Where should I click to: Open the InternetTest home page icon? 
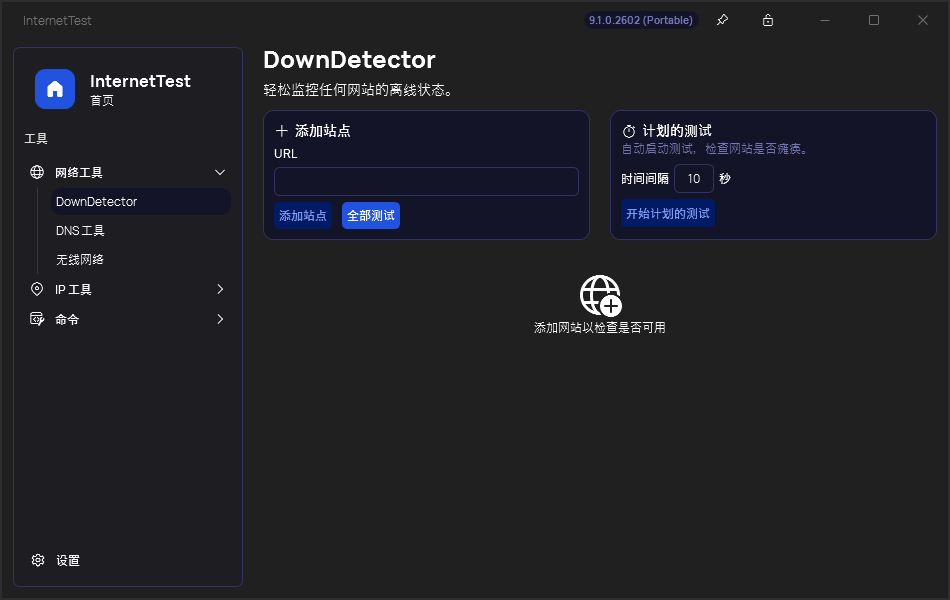[x=55, y=89]
